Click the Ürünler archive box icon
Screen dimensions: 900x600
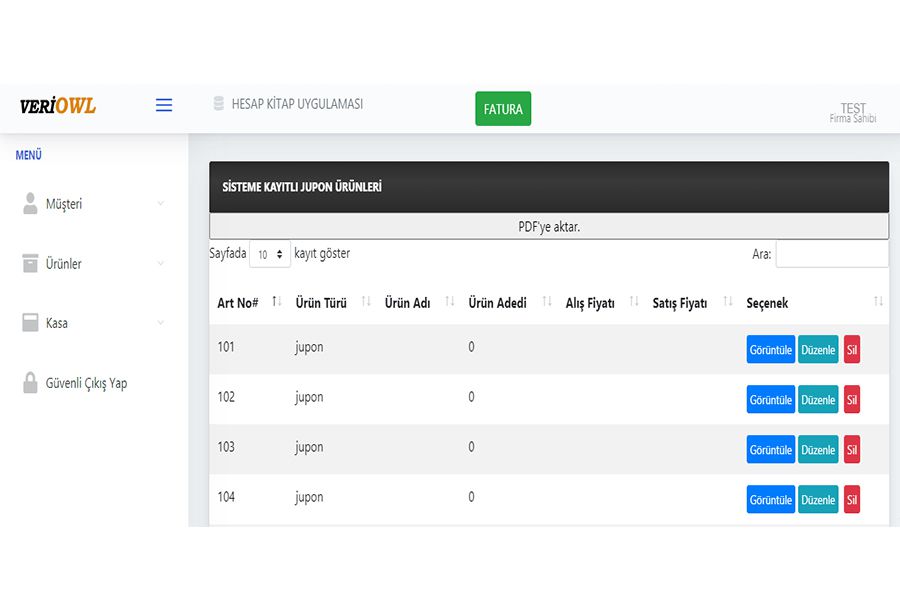(30, 263)
